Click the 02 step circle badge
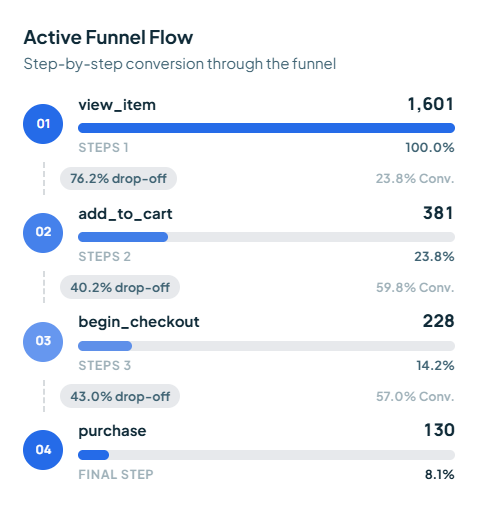This screenshot has height=509, width=480. [x=43, y=233]
